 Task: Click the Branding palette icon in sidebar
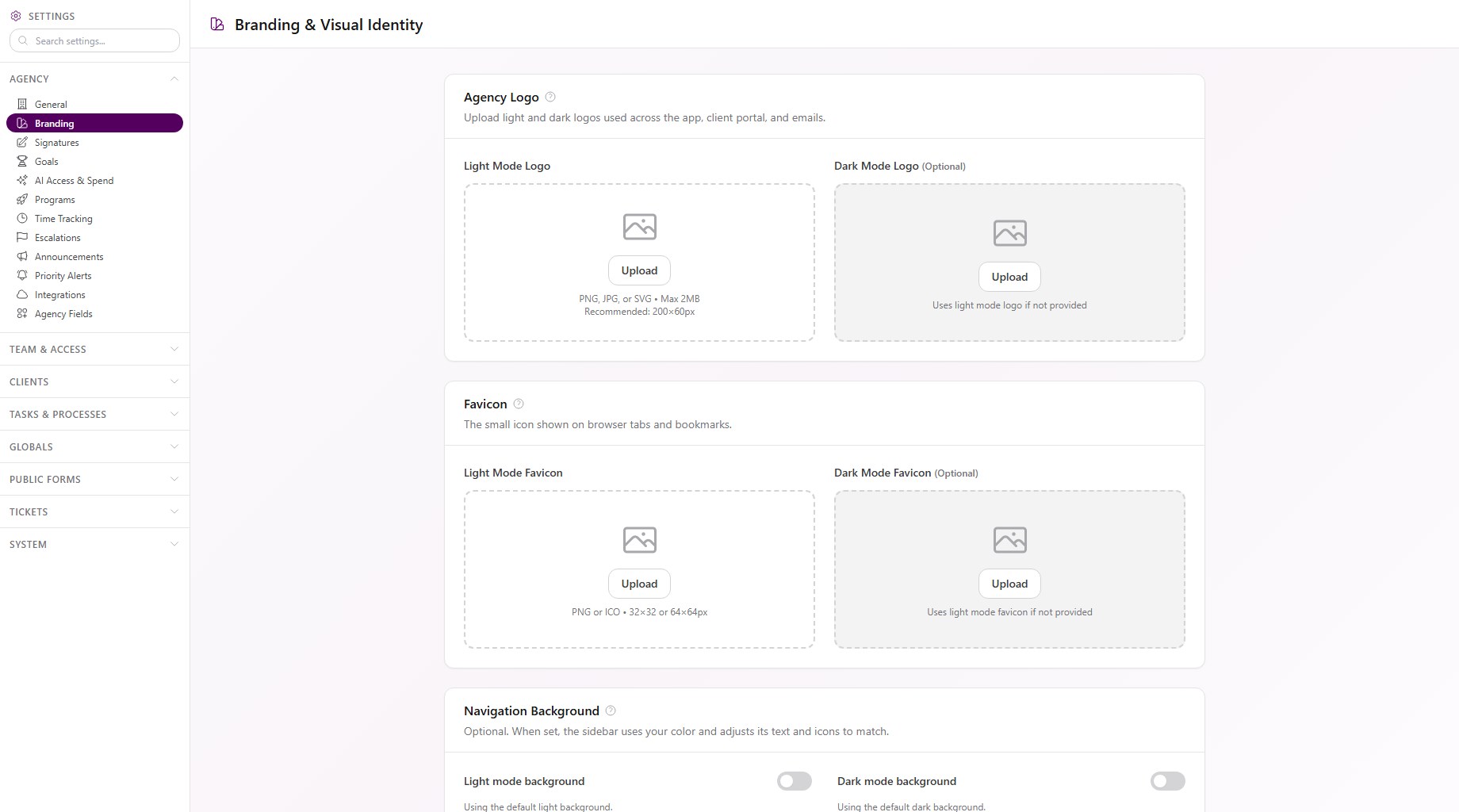[x=22, y=123]
